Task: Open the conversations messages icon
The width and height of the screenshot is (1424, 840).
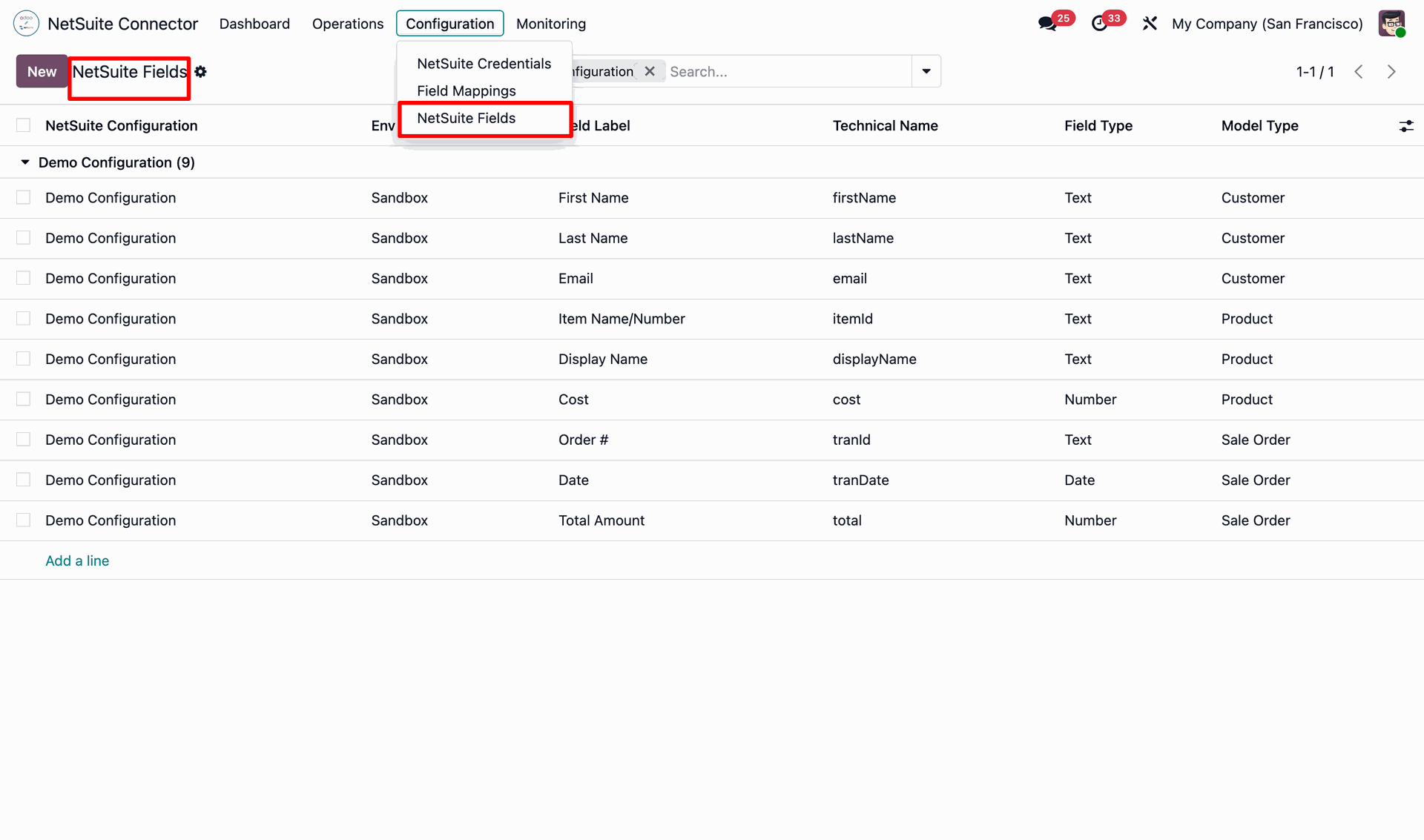Action: pos(1047,24)
